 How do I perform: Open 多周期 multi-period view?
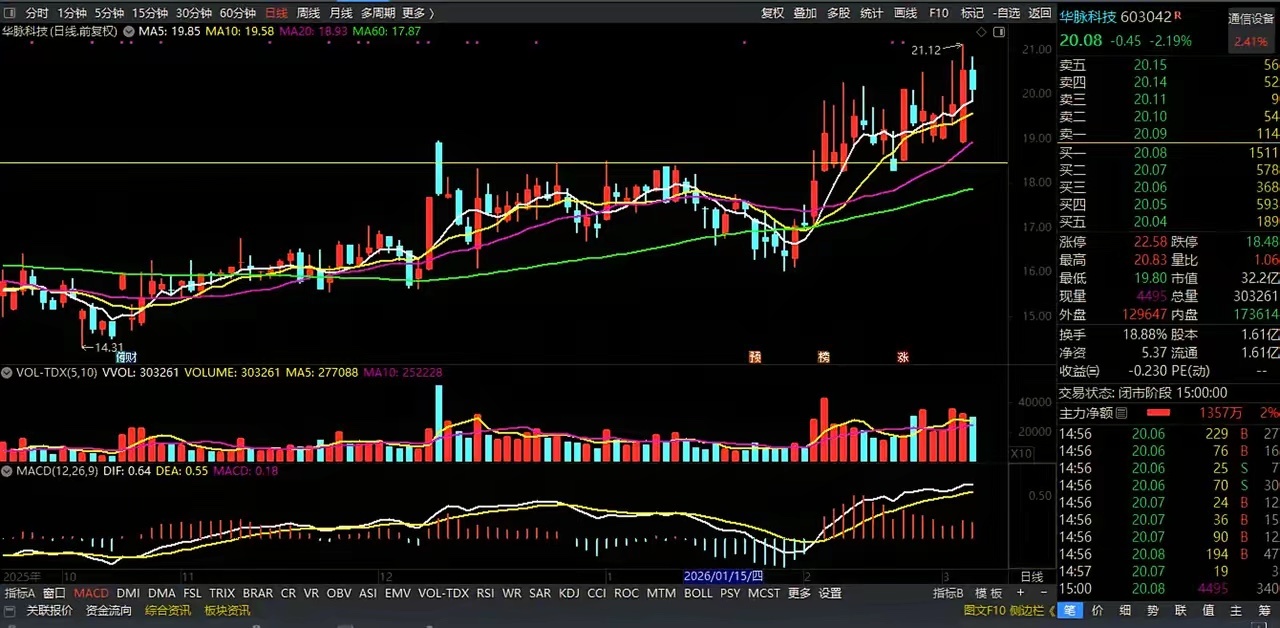[x=377, y=13]
